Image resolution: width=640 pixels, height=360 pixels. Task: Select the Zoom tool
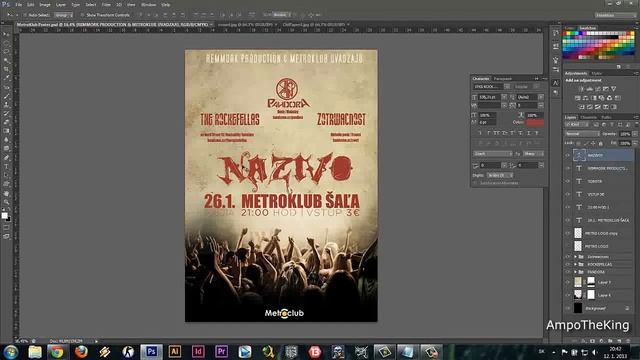pyautogui.click(x=6, y=202)
